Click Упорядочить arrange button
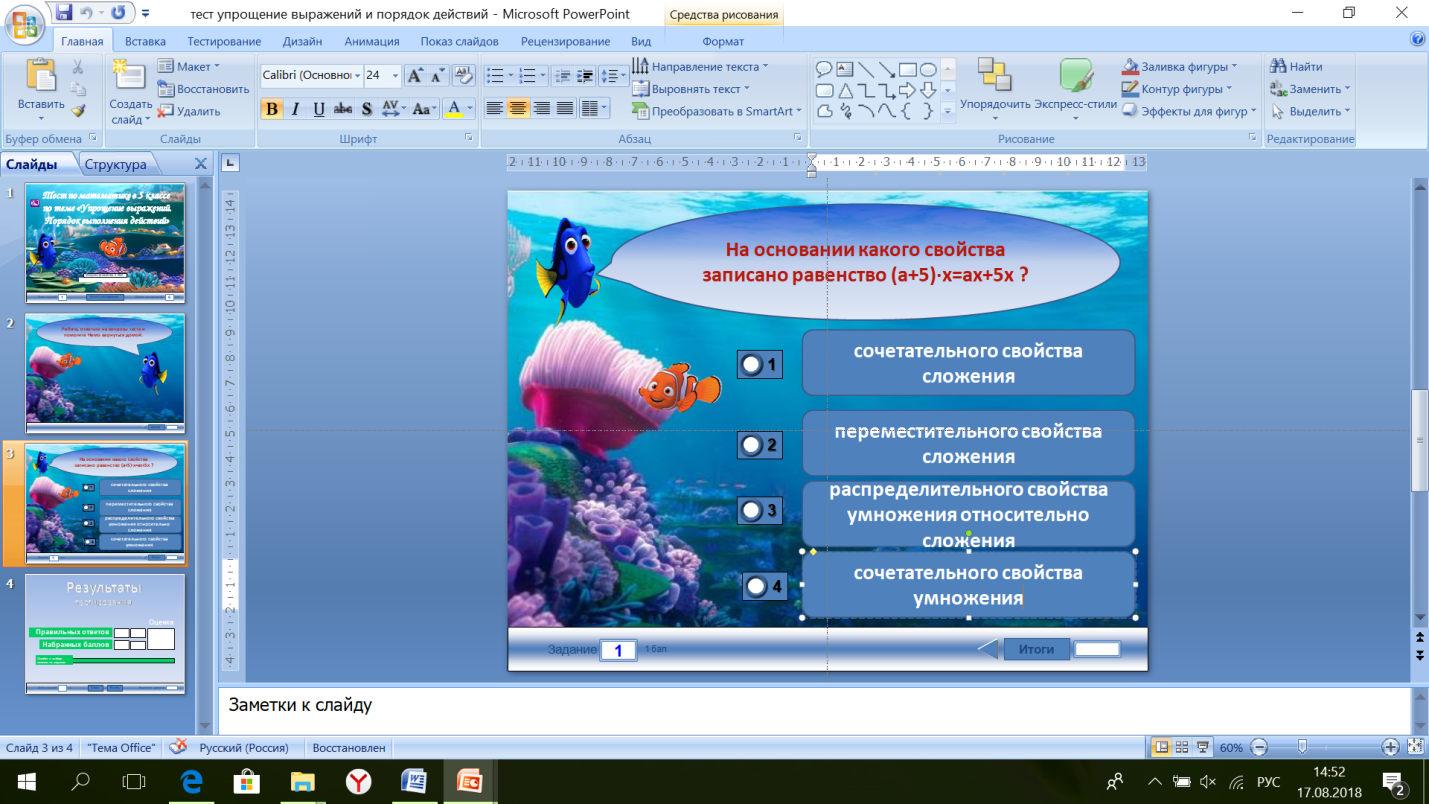 click(995, 88)
